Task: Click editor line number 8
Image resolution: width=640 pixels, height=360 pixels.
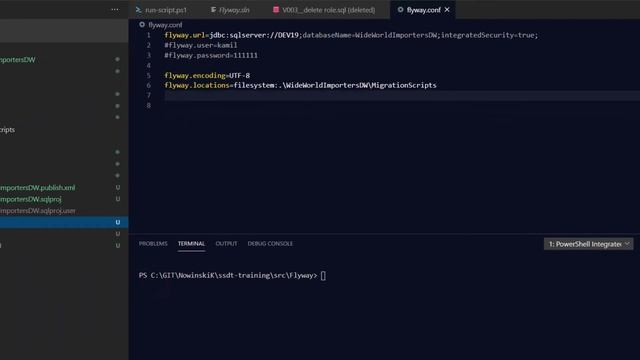Action: [149, 105]
